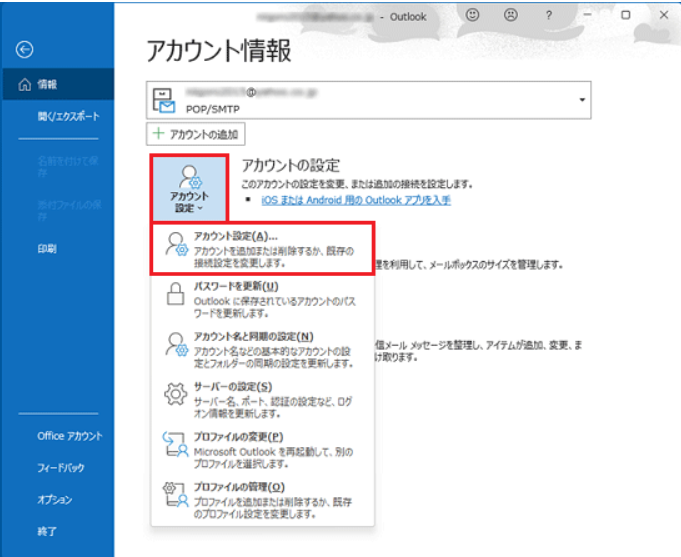Screen dimensions: 681x557
Task: Choose プロファイルの変更(P) menu entry
Action: coord(262,450)
